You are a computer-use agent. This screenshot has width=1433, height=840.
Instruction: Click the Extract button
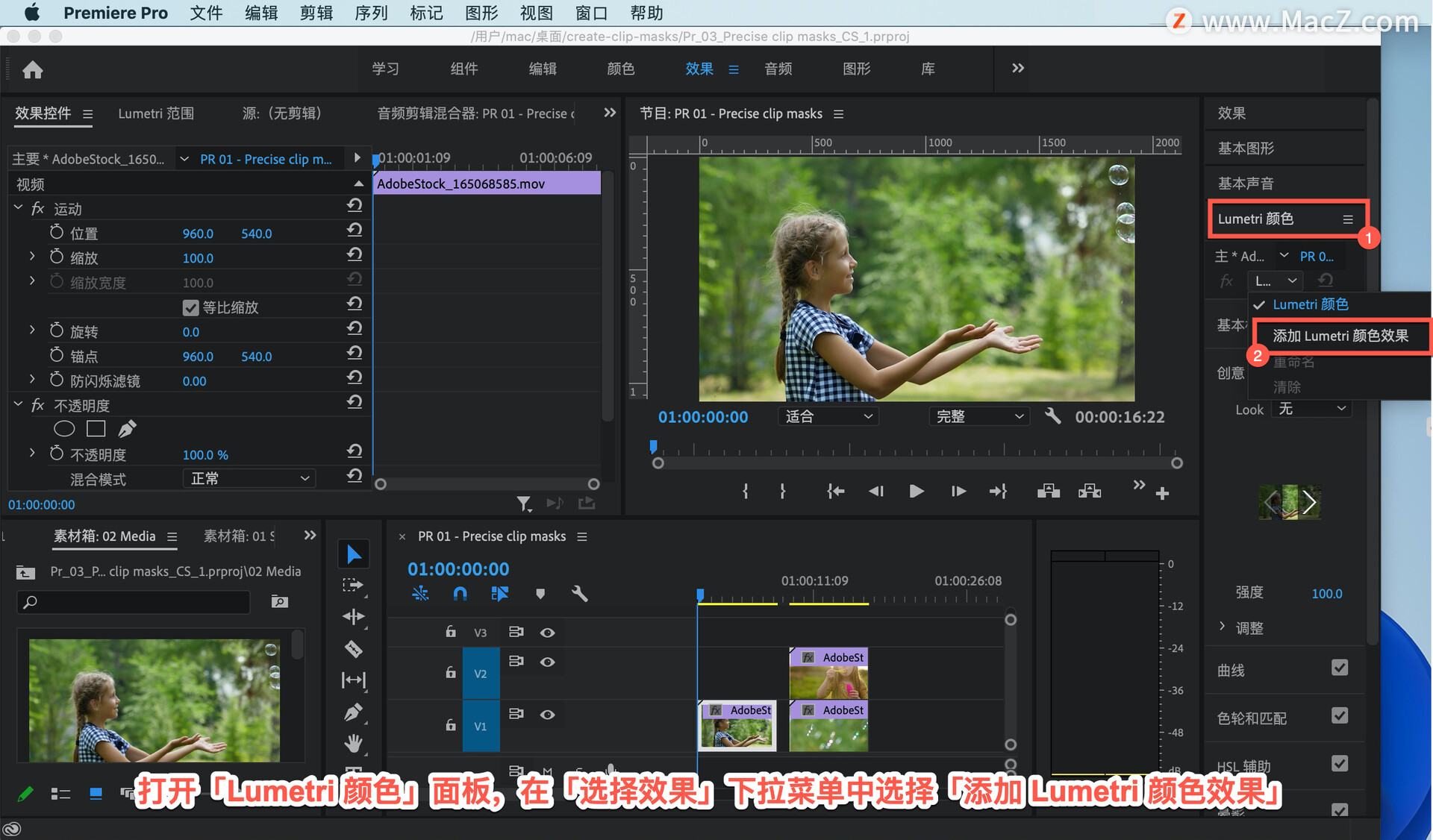(x=1090, y=491)
